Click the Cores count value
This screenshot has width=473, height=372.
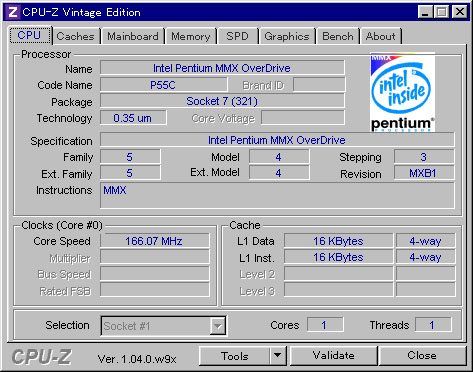(x=325, y=325)
